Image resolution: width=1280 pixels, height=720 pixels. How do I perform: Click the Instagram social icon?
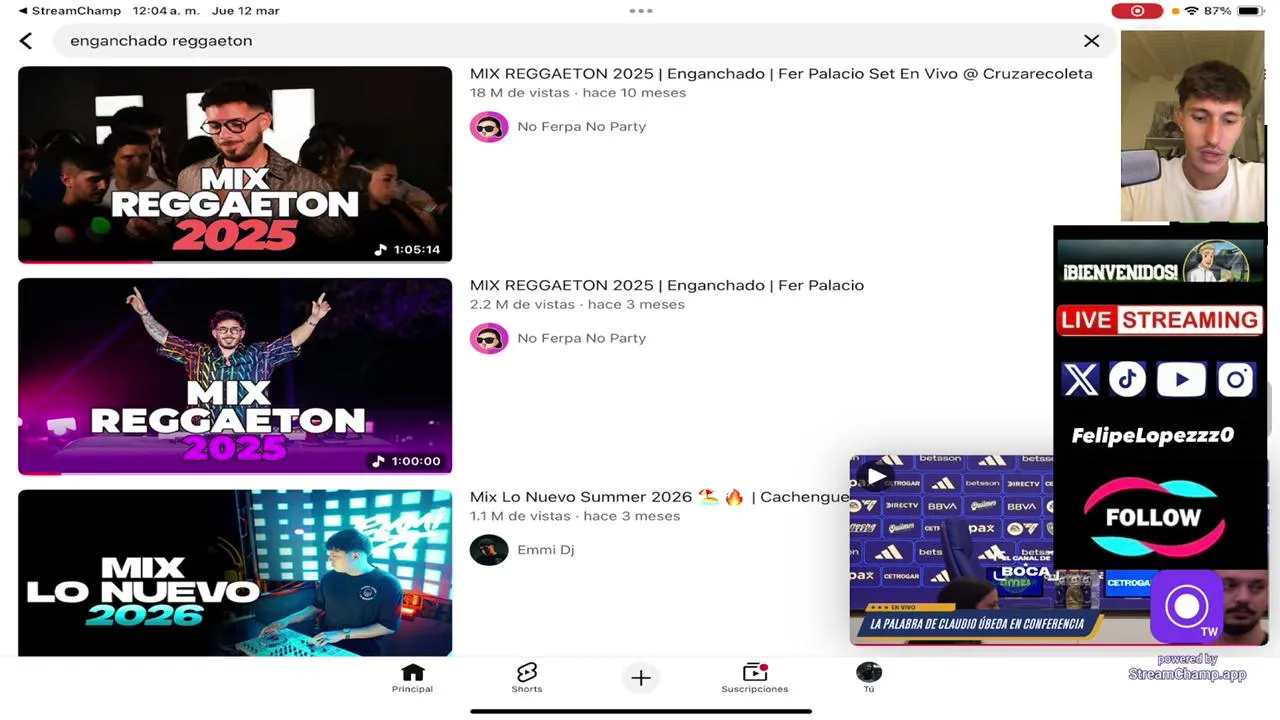1236,380
